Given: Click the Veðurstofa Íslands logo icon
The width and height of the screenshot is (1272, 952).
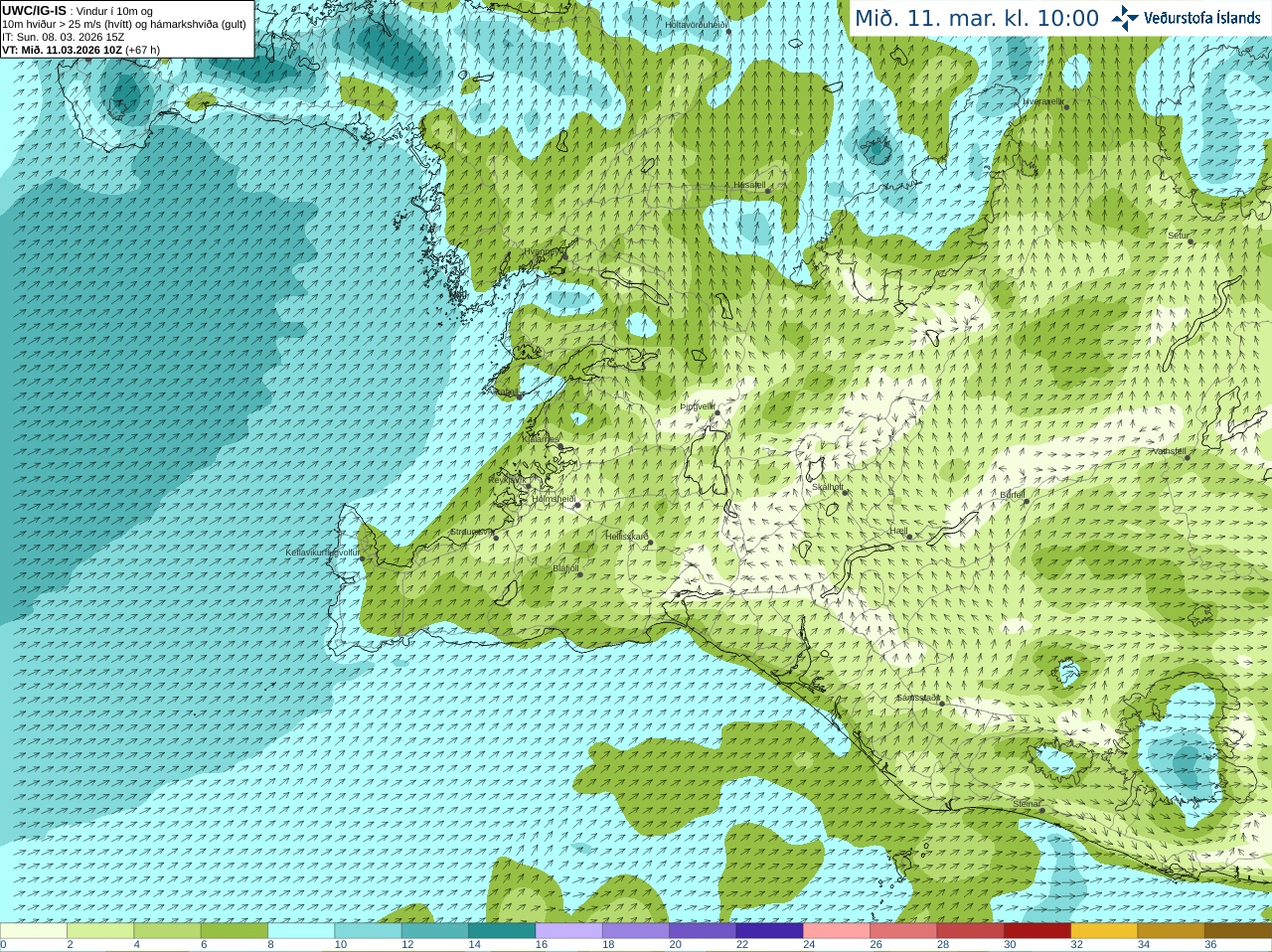Looking at the screenshot, I should [x=1125, y=18].
